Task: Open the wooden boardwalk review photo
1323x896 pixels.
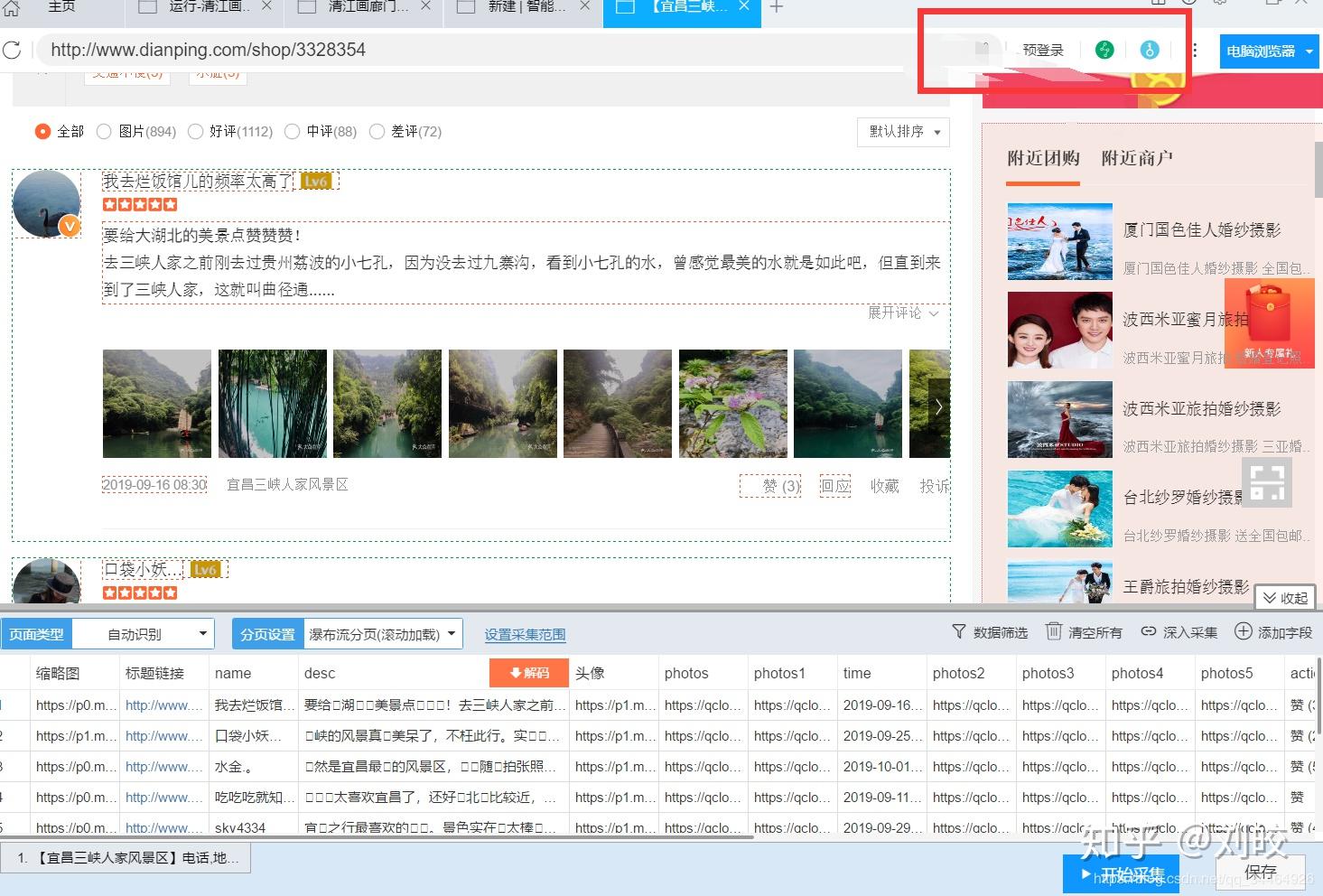Action: coord(618,404)
